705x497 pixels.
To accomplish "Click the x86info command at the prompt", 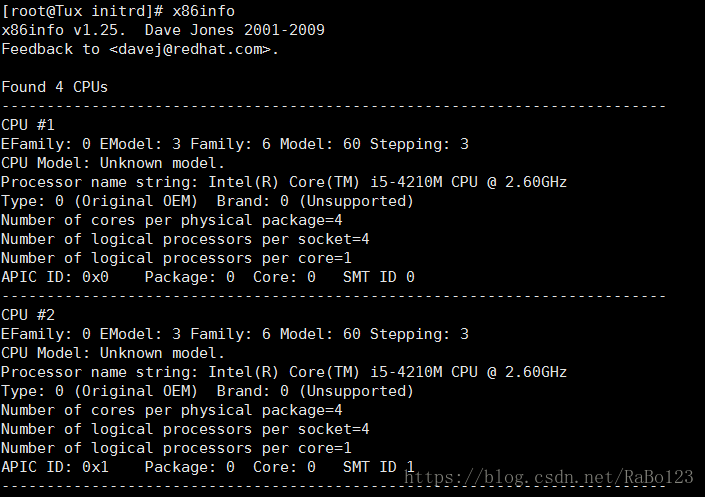I will tap(203, 11).
